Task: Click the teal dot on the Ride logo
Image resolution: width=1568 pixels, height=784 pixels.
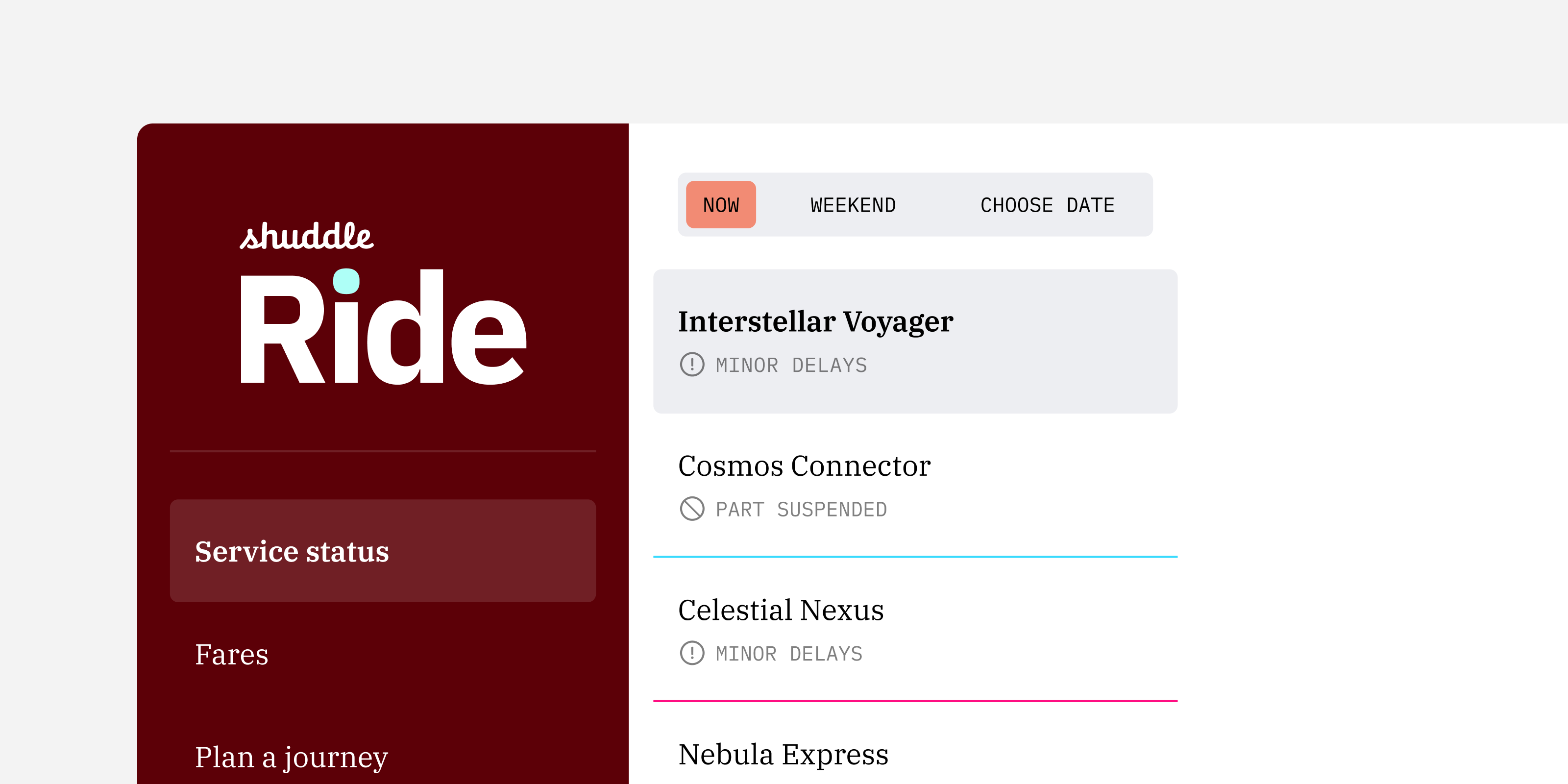Action: 346,281
